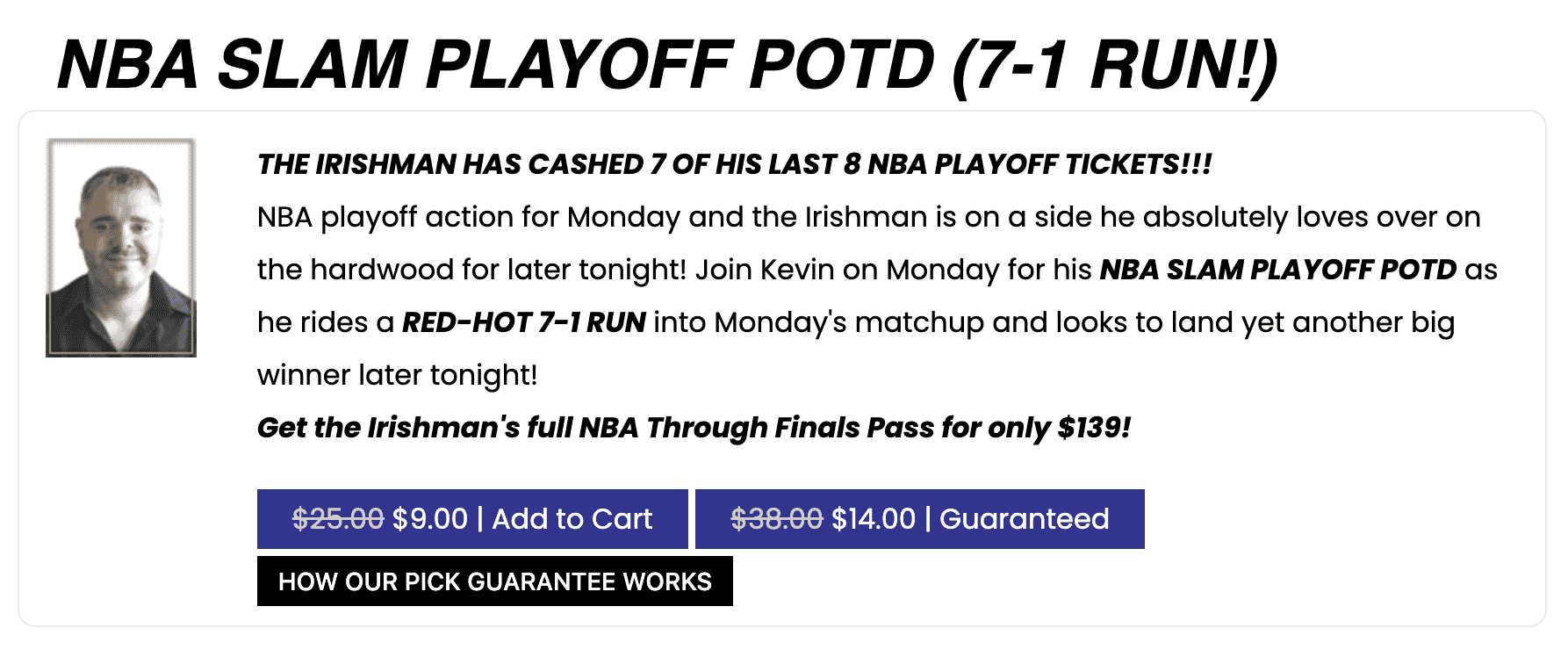The height and width of the screenshot is (657, 1568).
Task: Open HOW OUR PICK GUARANTEE WORKS
Action: [495, 581]
